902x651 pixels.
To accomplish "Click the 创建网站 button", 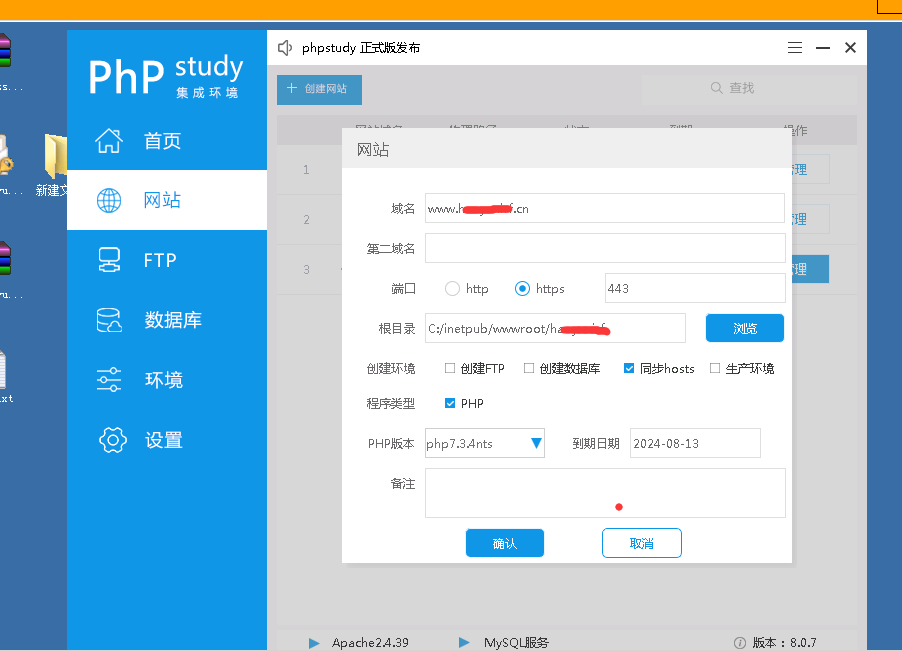I will [319, 89].
